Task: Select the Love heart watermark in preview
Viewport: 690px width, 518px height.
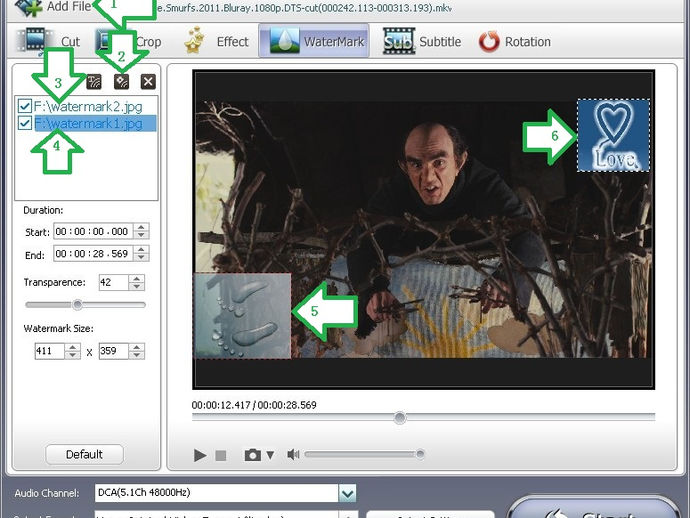Action: 613,135
